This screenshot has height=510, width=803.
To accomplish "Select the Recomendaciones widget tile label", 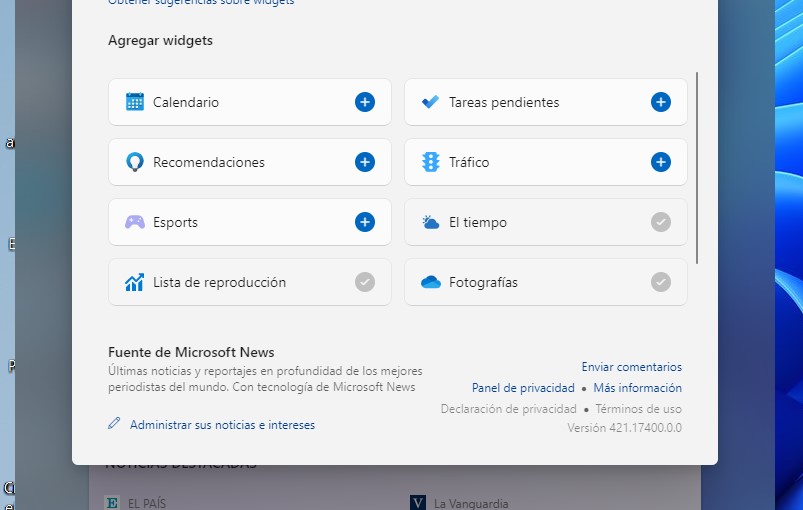I will [x=209, y=162].
